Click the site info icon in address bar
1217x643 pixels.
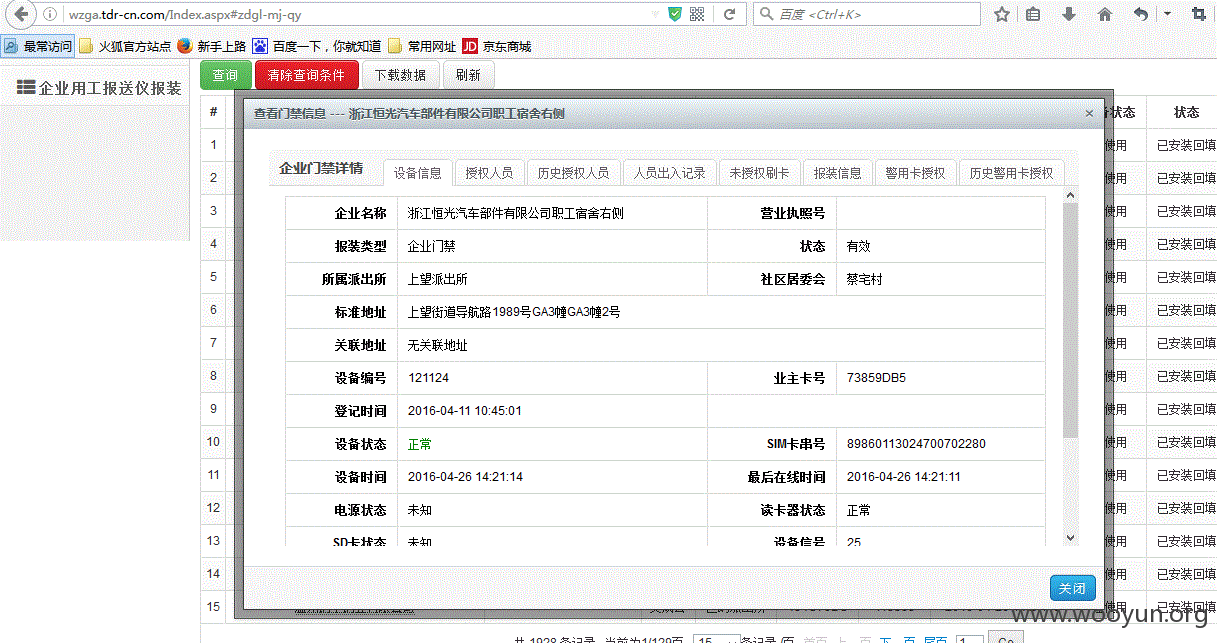point(50,15)
